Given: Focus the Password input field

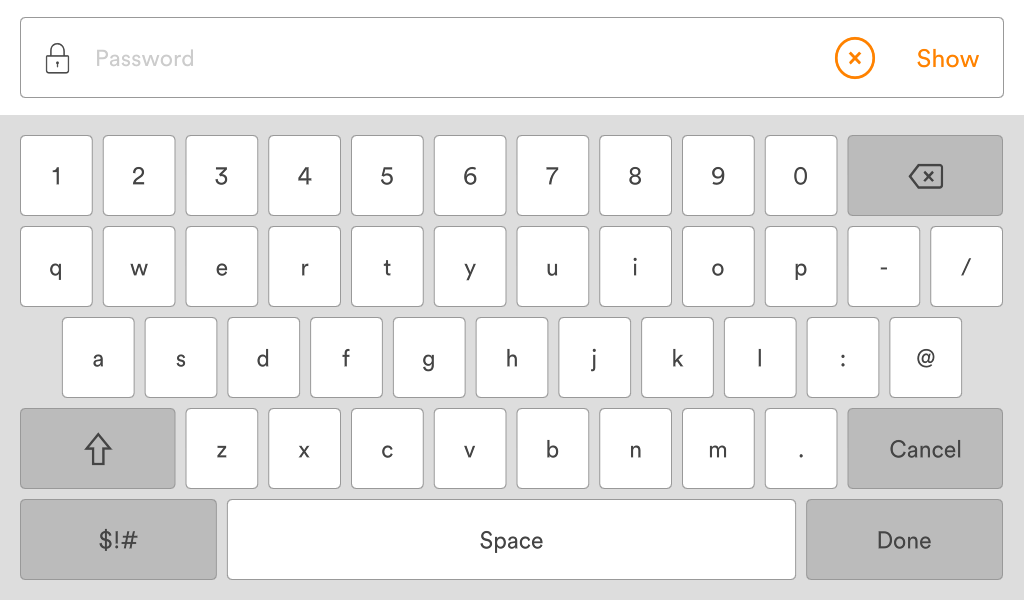Looking at the screenshot, I should (450, 58).
